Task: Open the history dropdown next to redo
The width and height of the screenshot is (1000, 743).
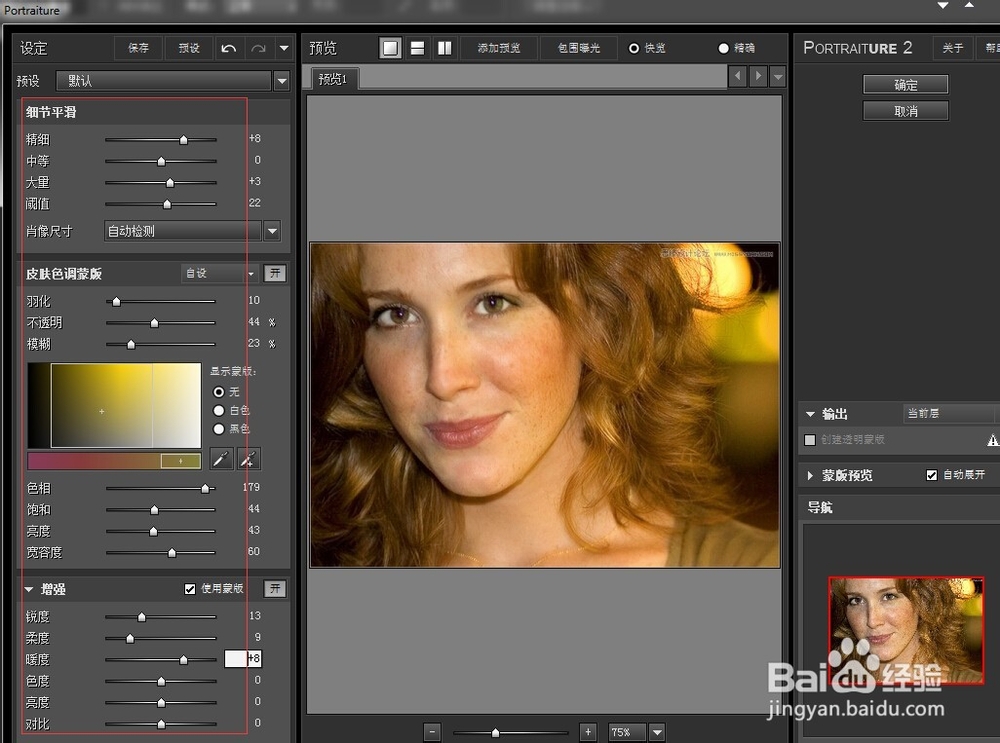Action: point(284,48)
